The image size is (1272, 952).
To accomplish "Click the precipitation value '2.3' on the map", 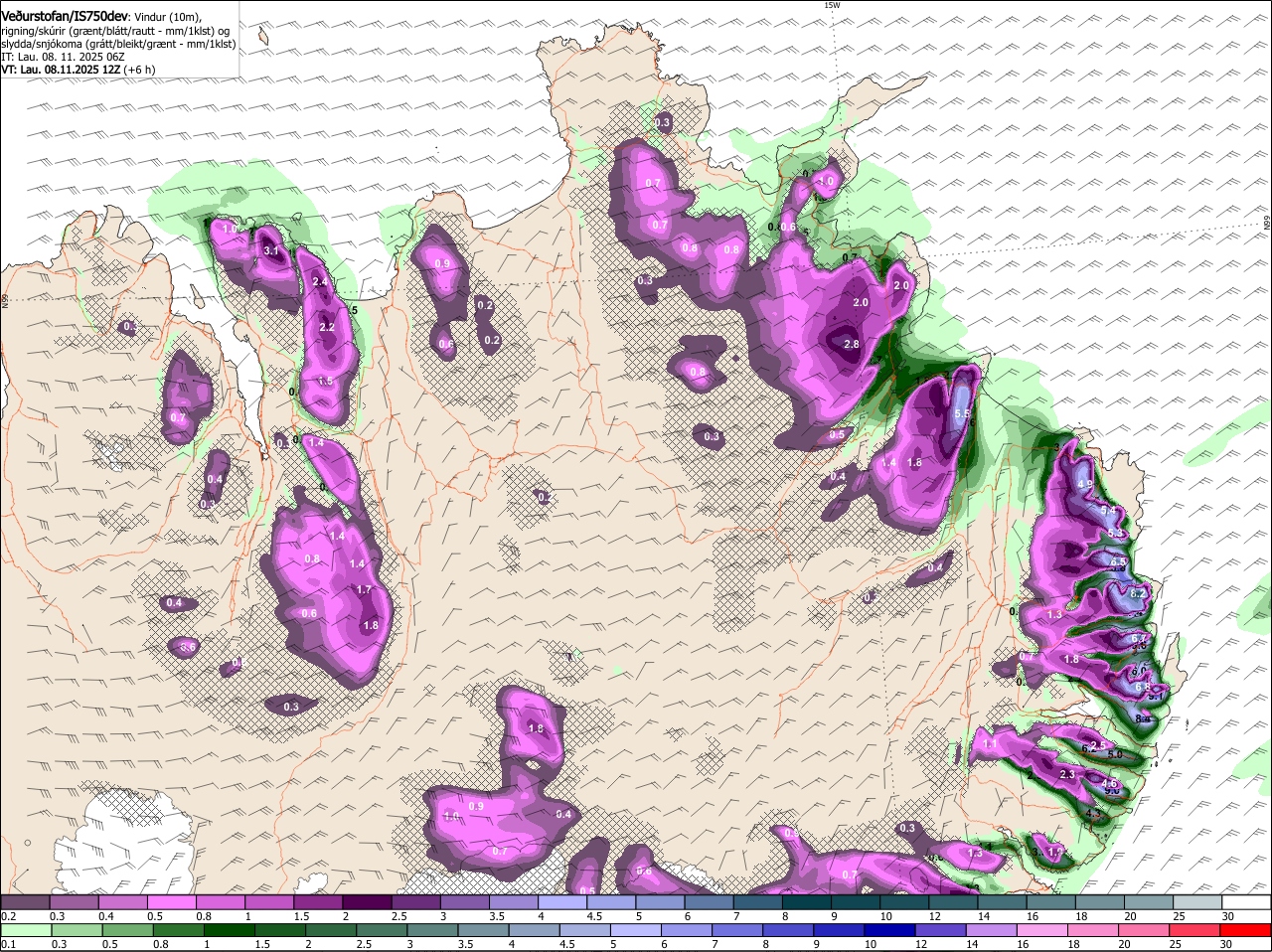I will (x=1067, y=774).
